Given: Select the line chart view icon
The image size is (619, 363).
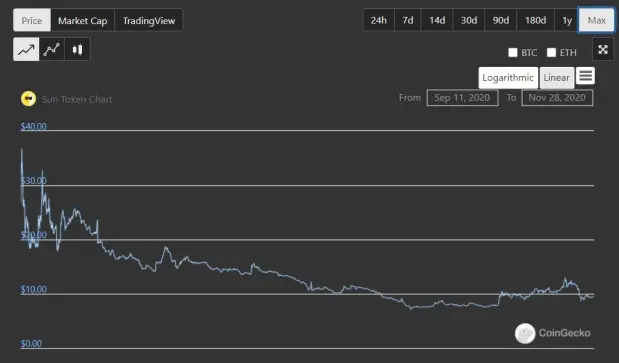Looking at the screenshot, I should [x=26, y=49].
